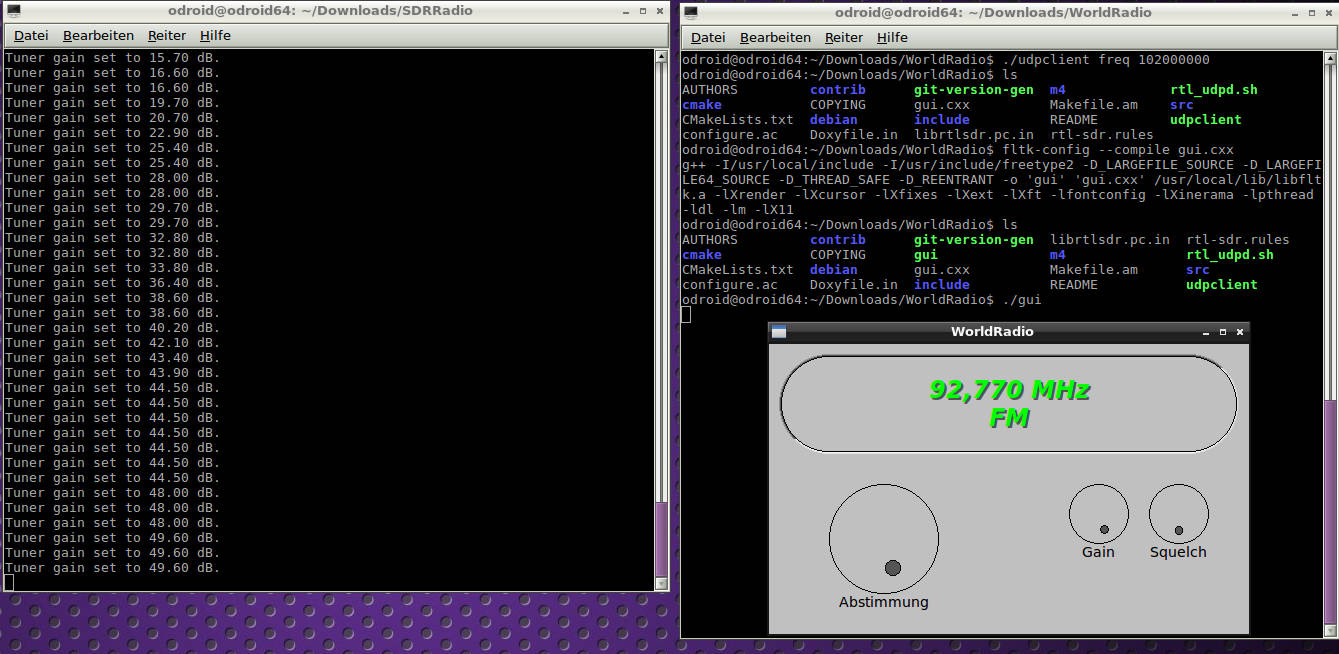This screenshot has height=654, width=1339.
Task: Click the Abstimmung tuning dial
Action: point(884,540)
